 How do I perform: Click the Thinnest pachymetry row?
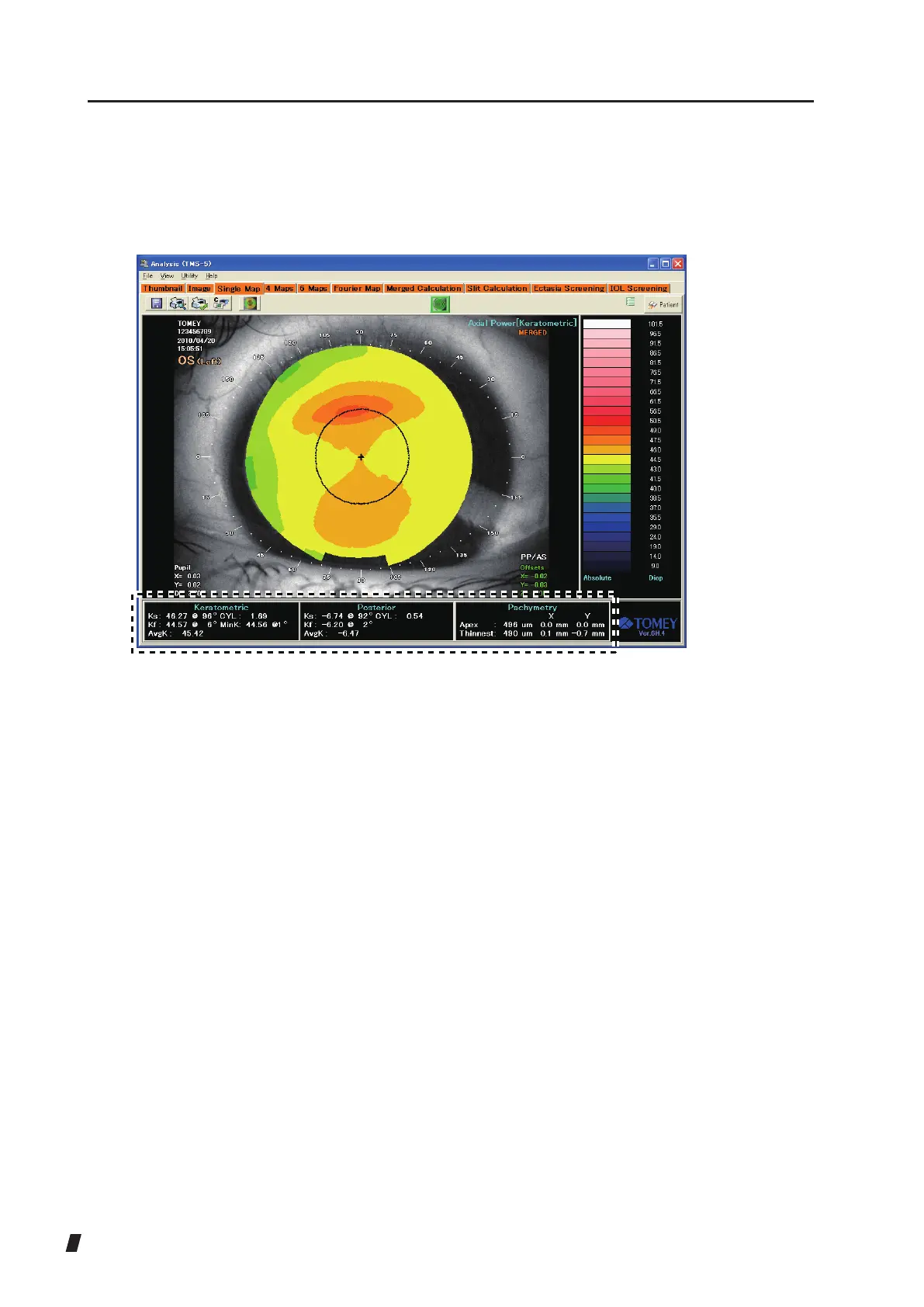click(531, 633)
